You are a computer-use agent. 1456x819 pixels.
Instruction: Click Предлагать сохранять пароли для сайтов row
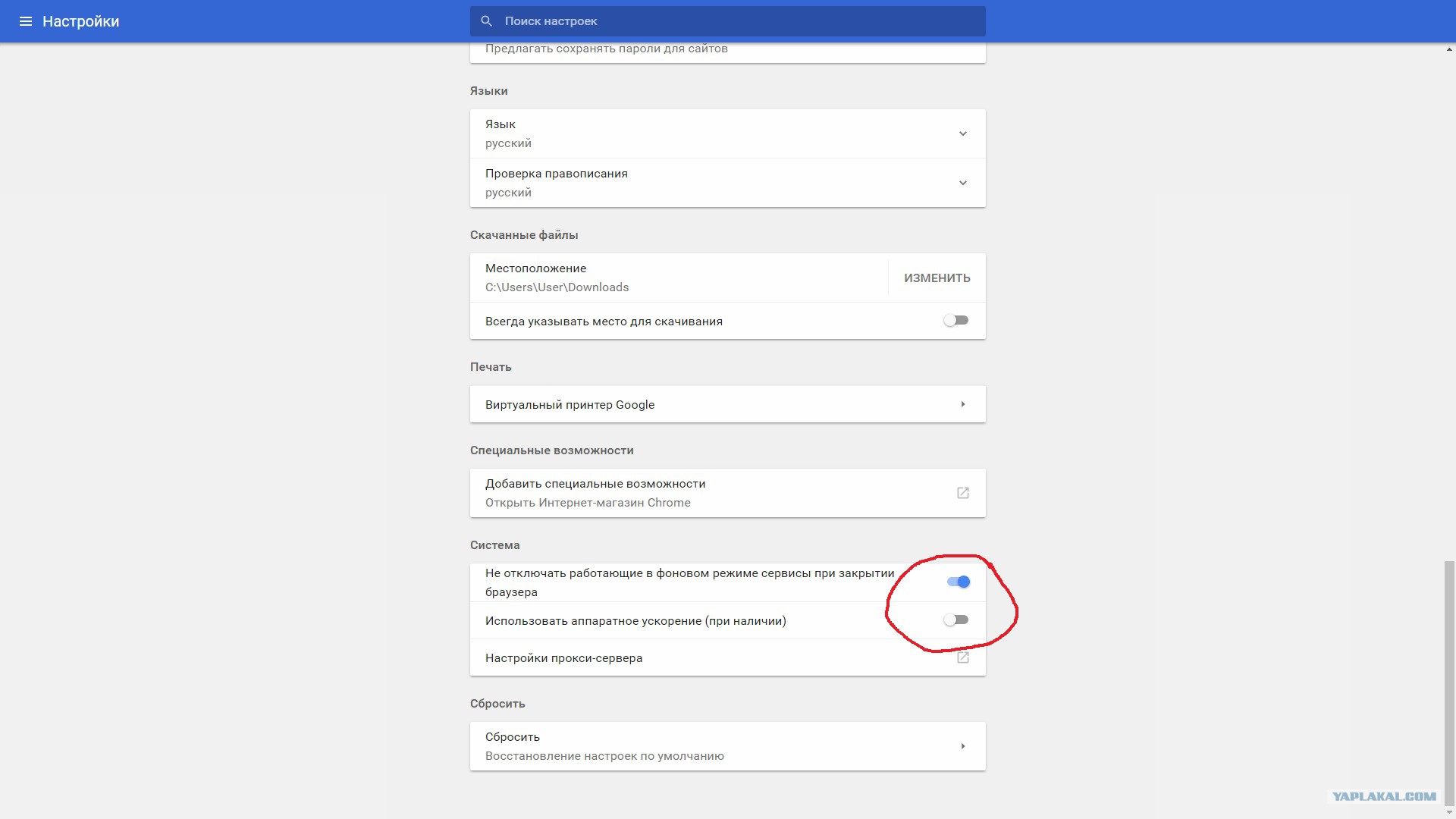coord(727,52)
